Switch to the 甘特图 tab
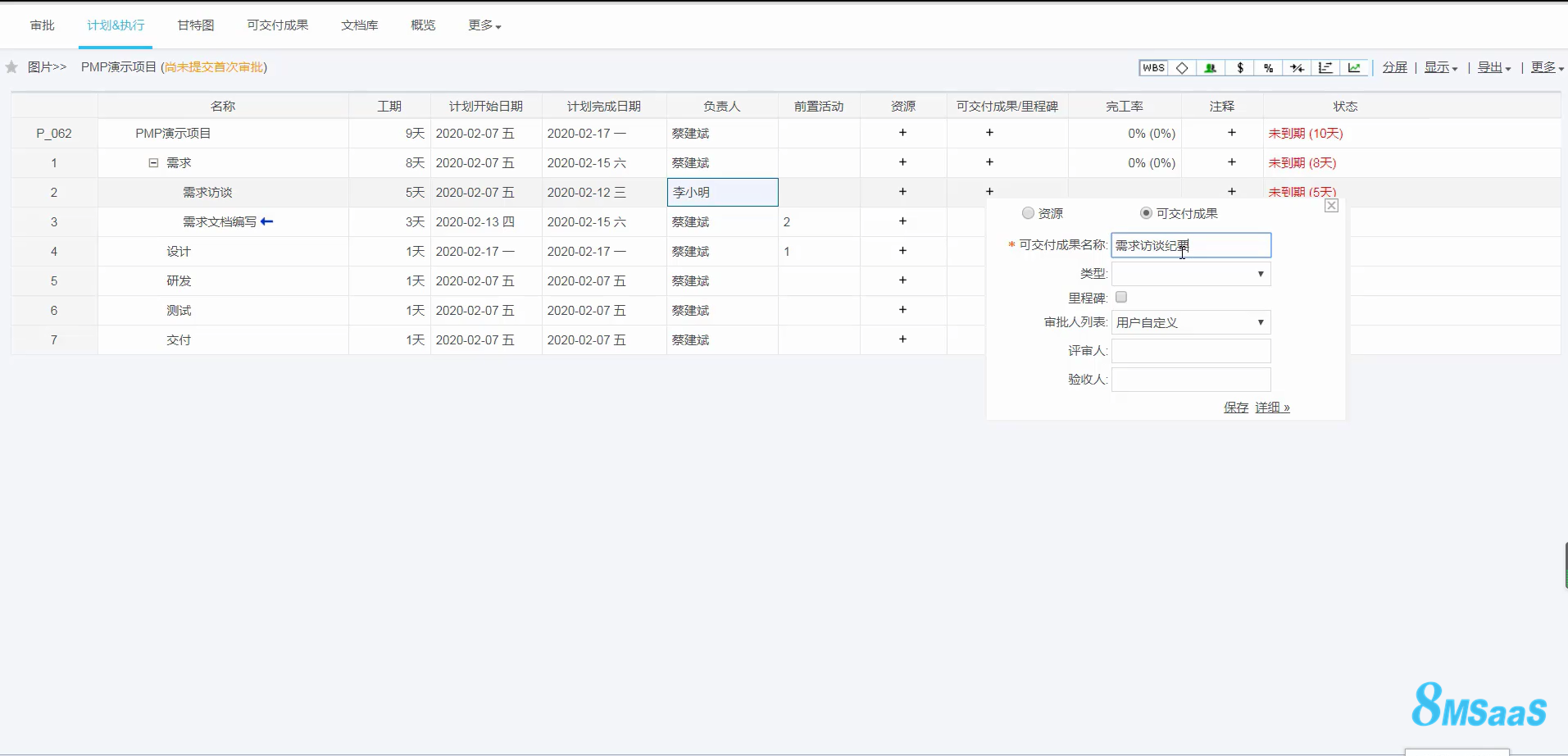 (x=196, y=25)
